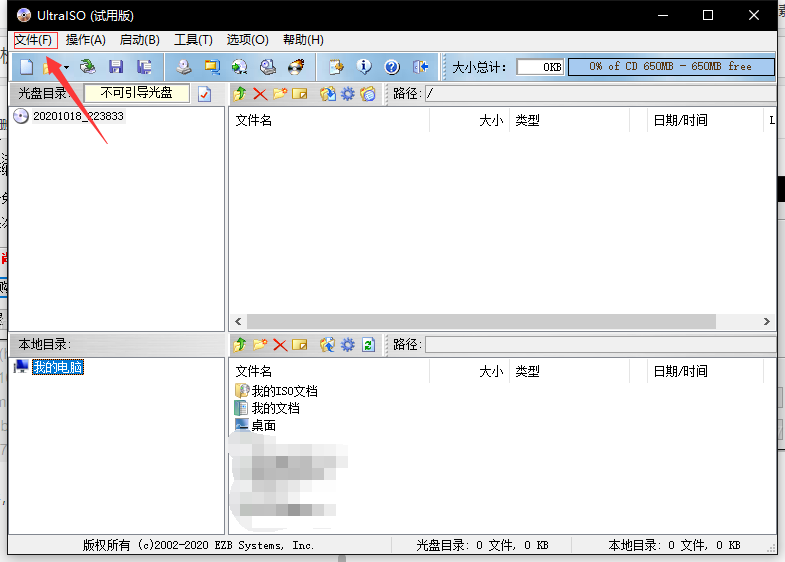Image resolution: width=785 pixels, height=562 pixels.
Task: Click the right arrow of the horizontal scrollbar
Action: (767, 321)
